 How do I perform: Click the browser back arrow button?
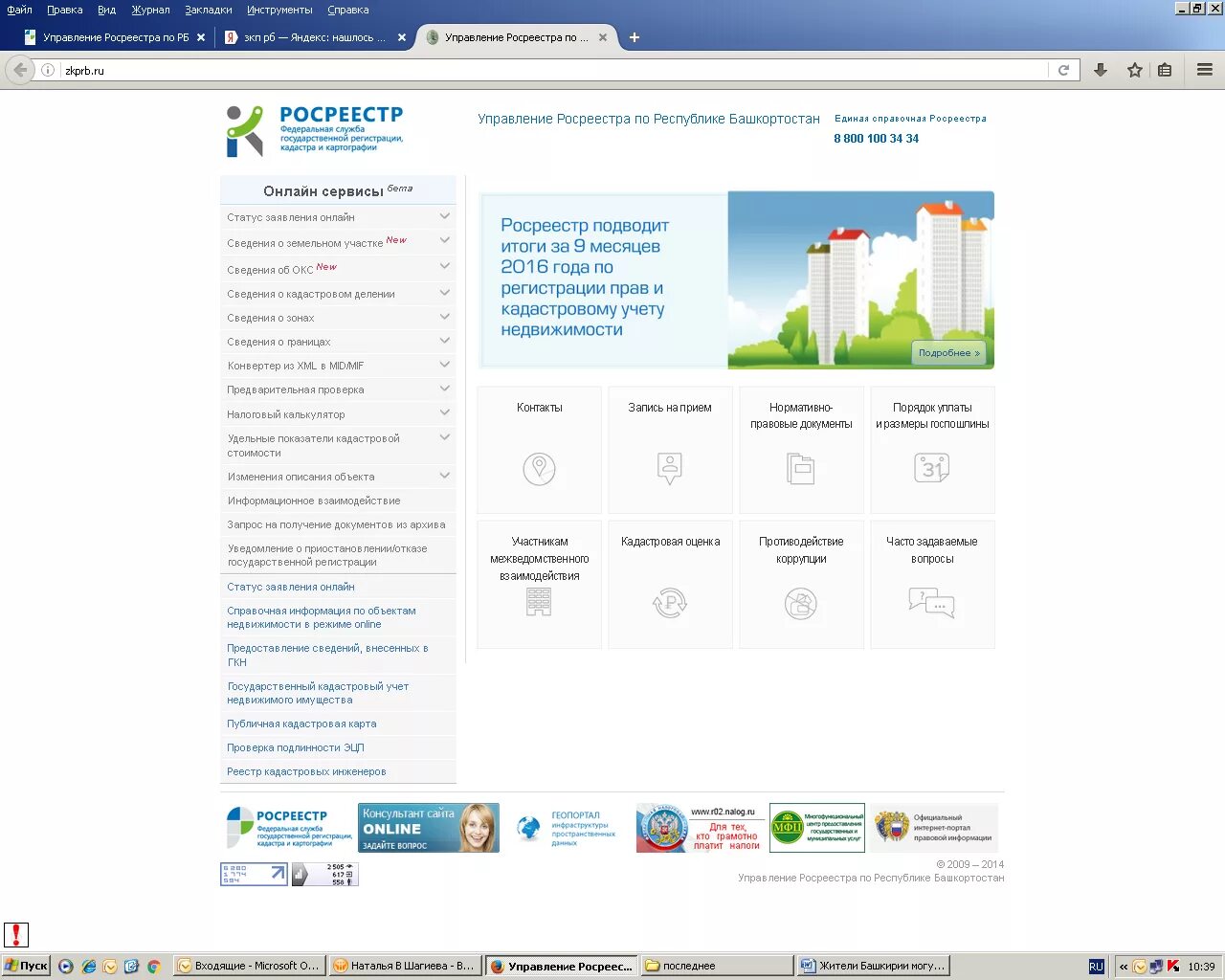click(21, 70)
